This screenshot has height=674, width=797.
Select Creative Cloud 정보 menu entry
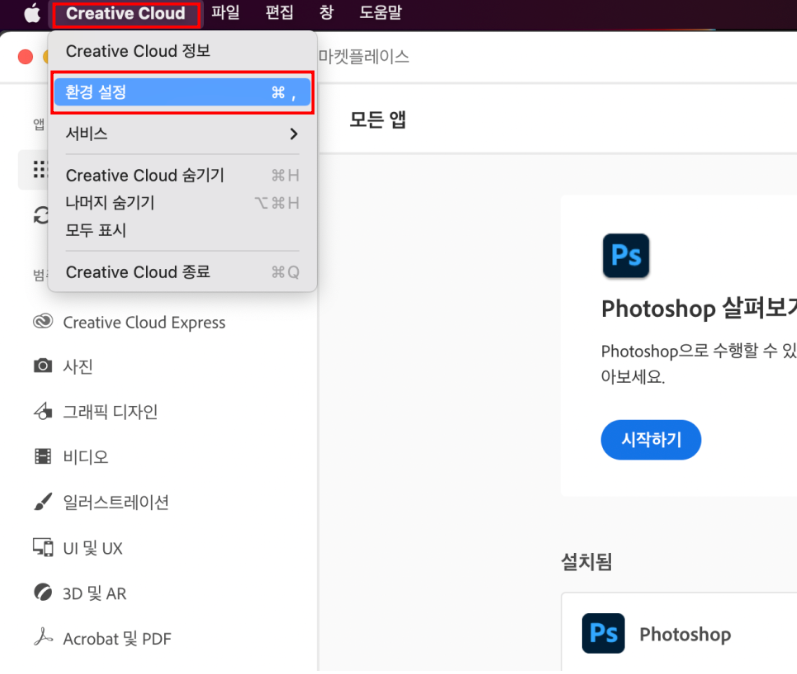[182, 51]
